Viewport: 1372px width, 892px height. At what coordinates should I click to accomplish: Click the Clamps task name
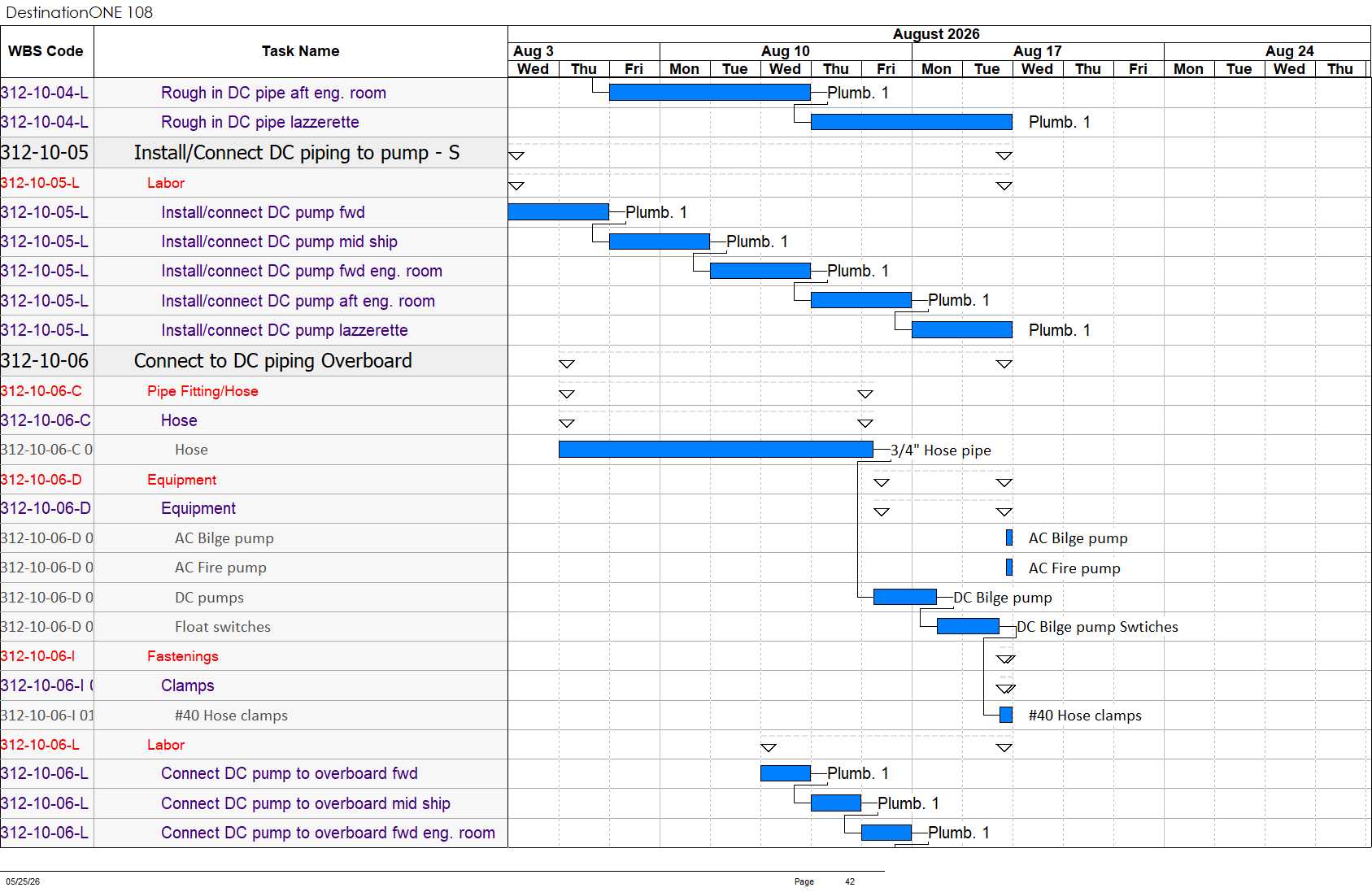tap(188, 685)
